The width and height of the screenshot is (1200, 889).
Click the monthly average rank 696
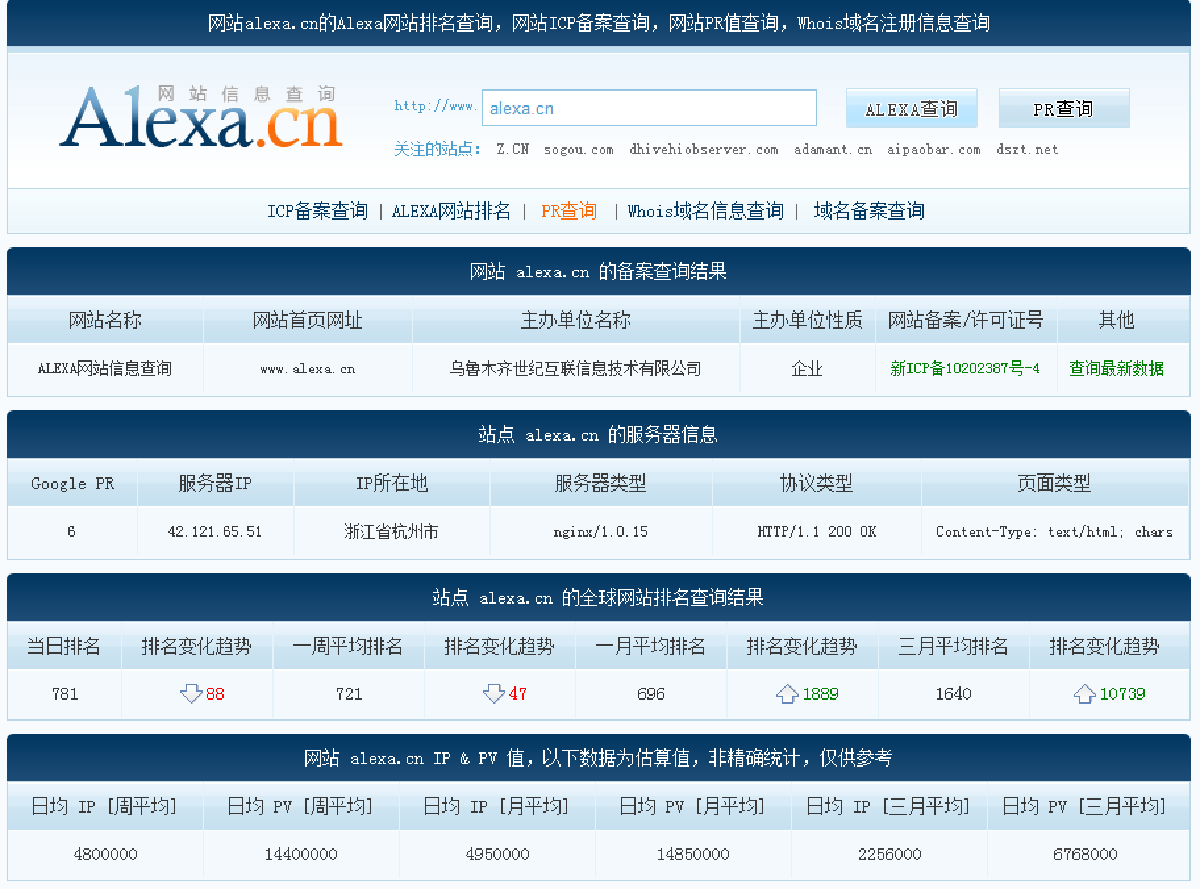pyautogui.click(x=651, y=693)
